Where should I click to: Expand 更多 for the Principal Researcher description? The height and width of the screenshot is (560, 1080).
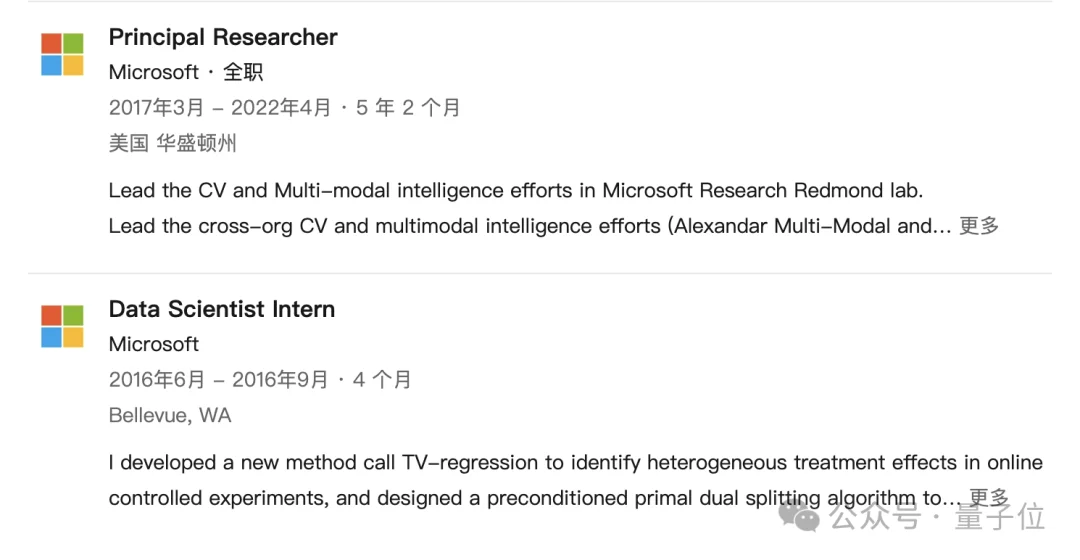coord(979,226)
